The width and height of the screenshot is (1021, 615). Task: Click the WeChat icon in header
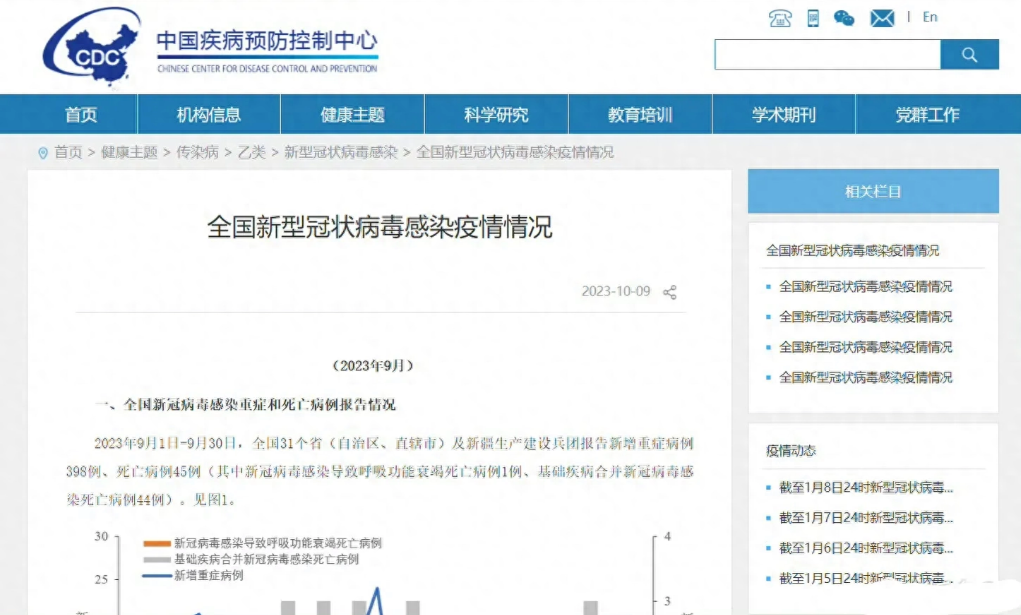point(844,18)
